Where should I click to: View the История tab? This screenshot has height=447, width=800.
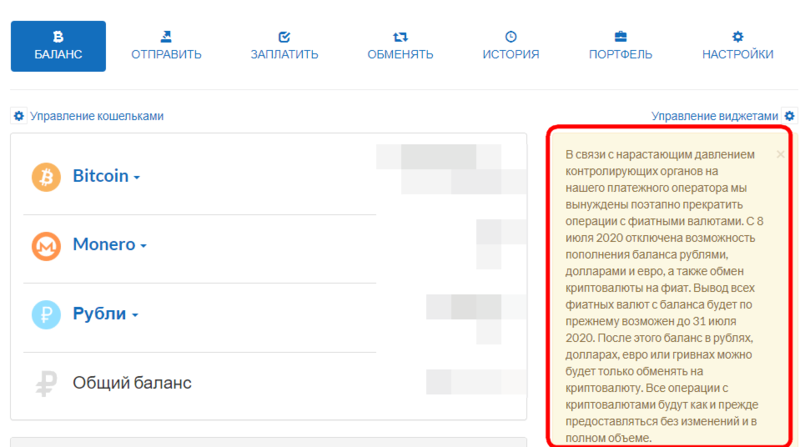[x=511, y=44]
